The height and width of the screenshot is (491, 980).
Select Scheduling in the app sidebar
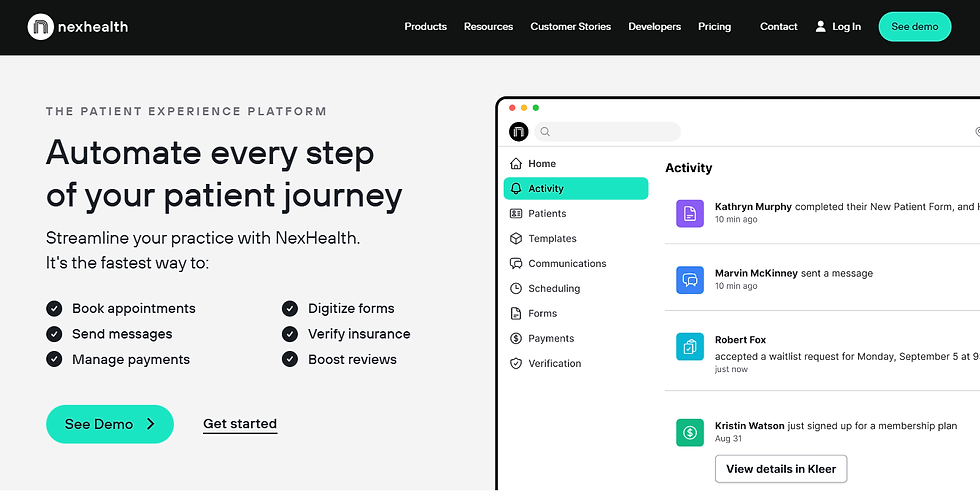(x=576, y=289)
